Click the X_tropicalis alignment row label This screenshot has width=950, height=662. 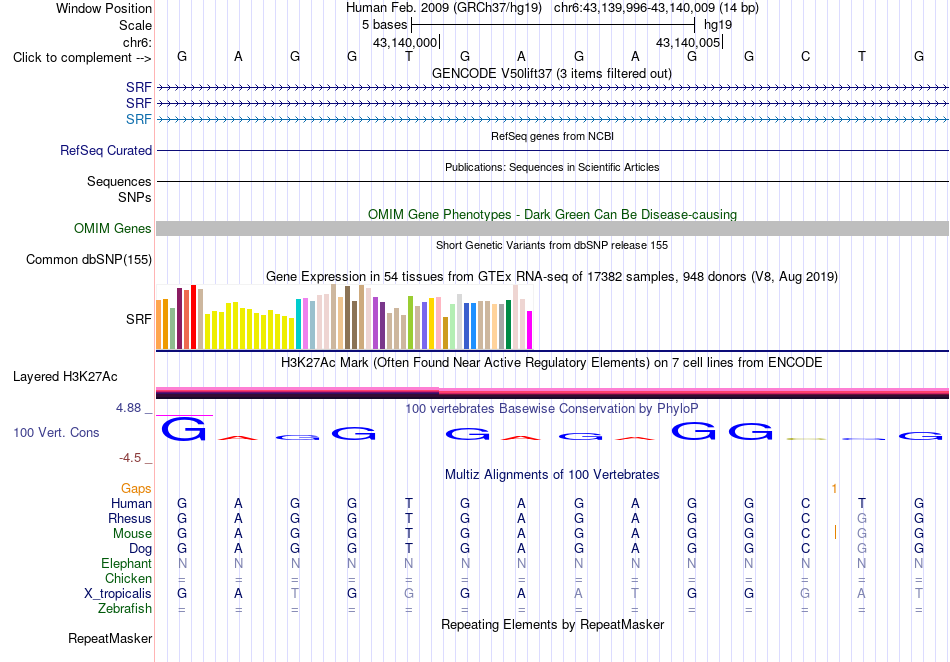(118, 594)
